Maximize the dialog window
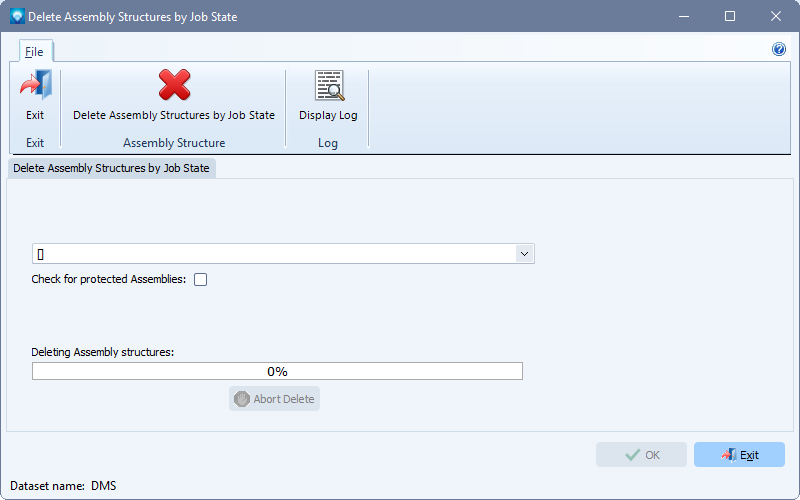This screenshot has height=500, width=800. click(730, 16)
